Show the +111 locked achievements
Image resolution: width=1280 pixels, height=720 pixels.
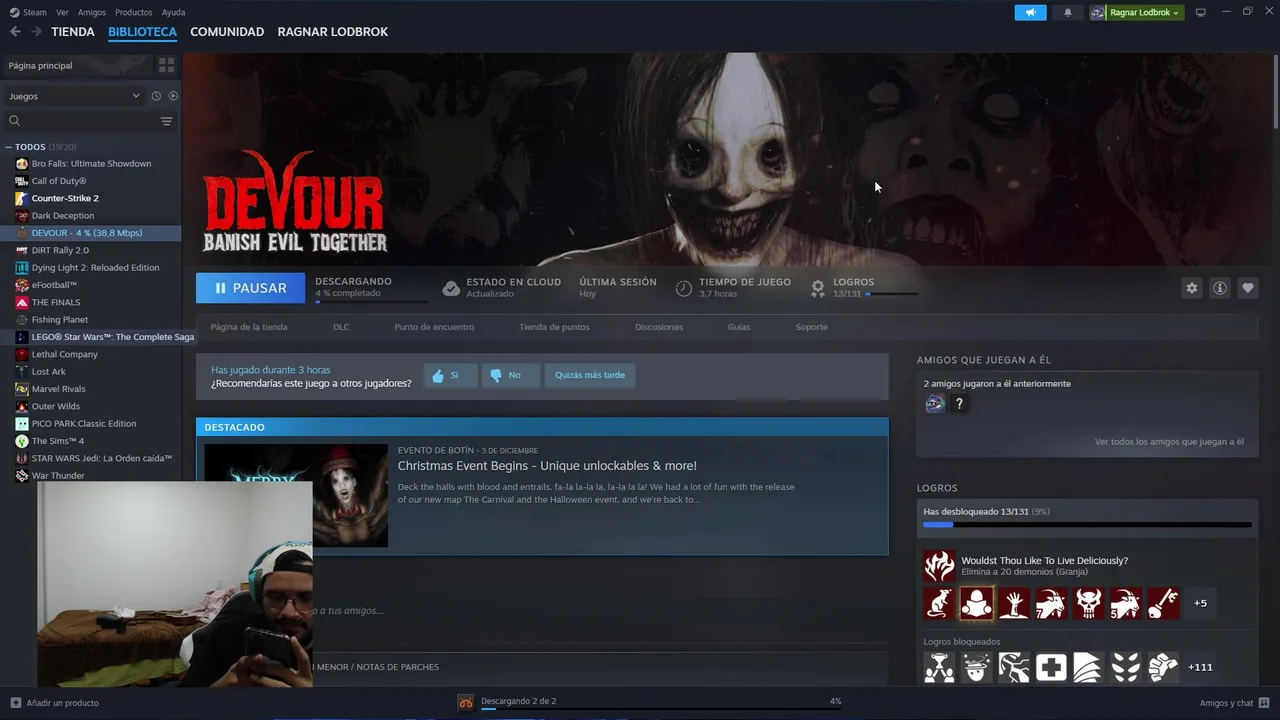1200,667
